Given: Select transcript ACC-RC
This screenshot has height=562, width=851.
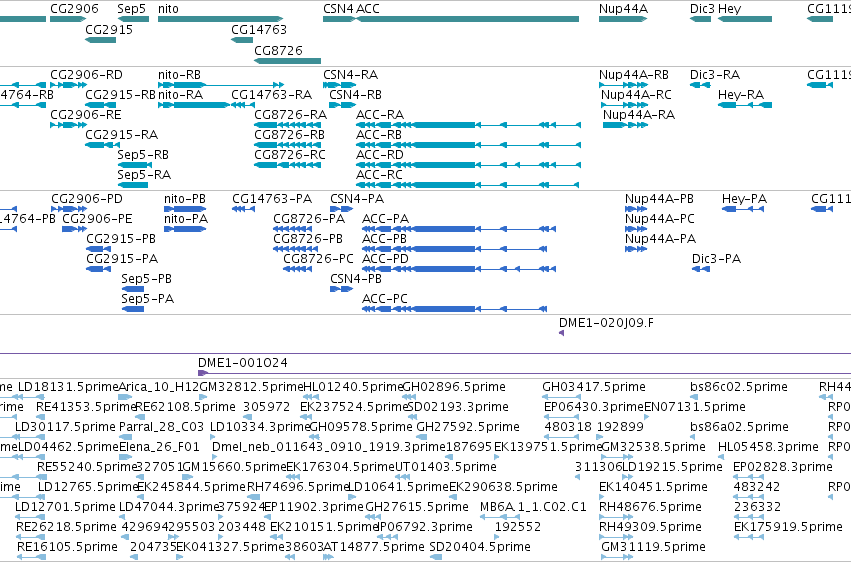Looking at the screenshot, I should (468, 185).
